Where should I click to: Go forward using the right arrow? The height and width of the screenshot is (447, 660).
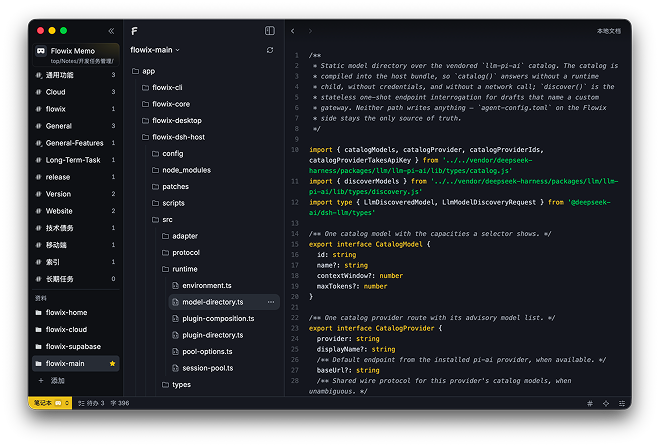coord(310,31)
